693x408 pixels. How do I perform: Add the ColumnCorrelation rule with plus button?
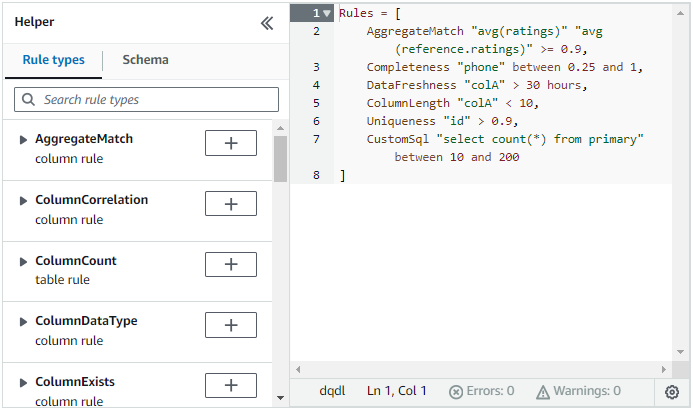click(x=230, y=204)
